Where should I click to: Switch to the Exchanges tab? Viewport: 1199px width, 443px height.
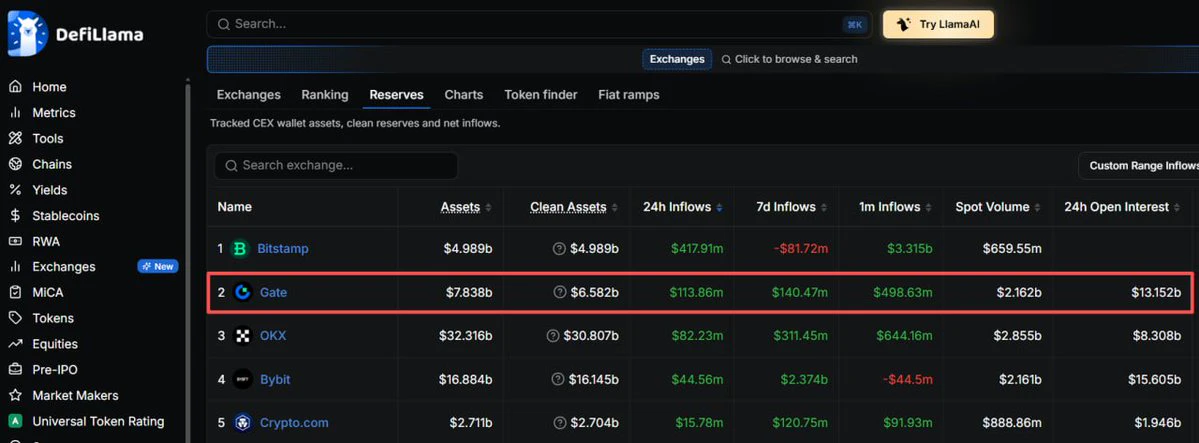tap(249, 95)
